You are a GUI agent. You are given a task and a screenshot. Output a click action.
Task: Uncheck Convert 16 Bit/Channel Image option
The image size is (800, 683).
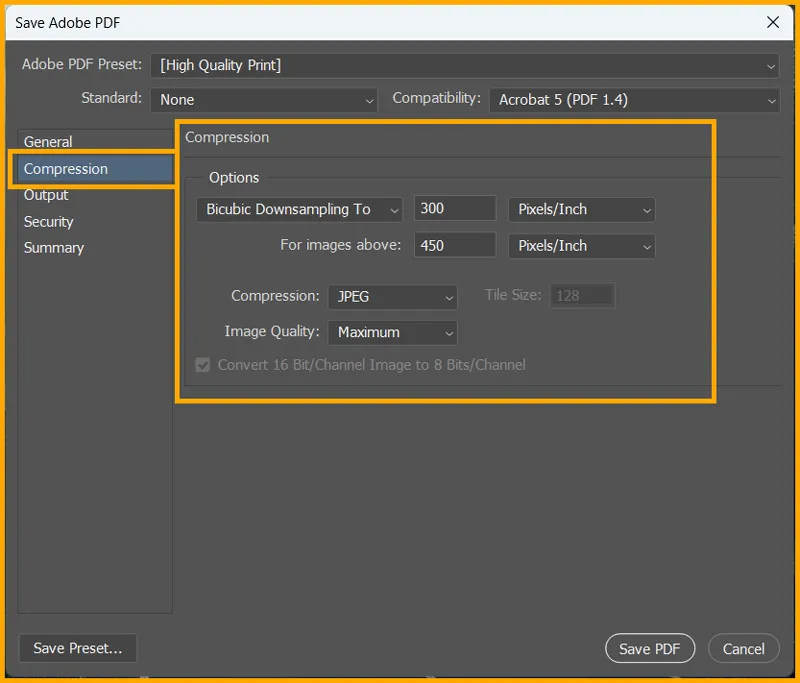tap(202, 364)
